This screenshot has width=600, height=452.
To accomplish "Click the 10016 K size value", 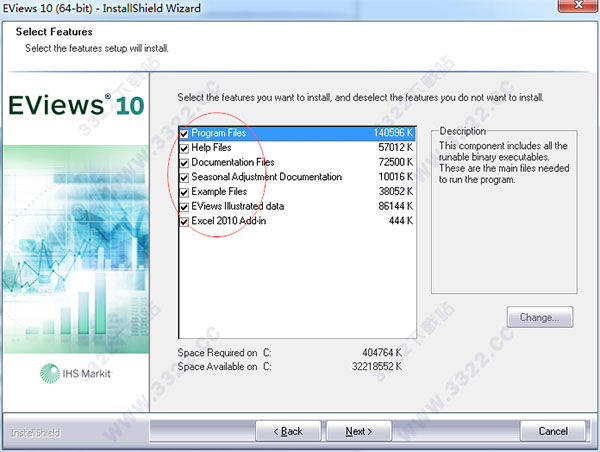I will [x=396, y=177].
